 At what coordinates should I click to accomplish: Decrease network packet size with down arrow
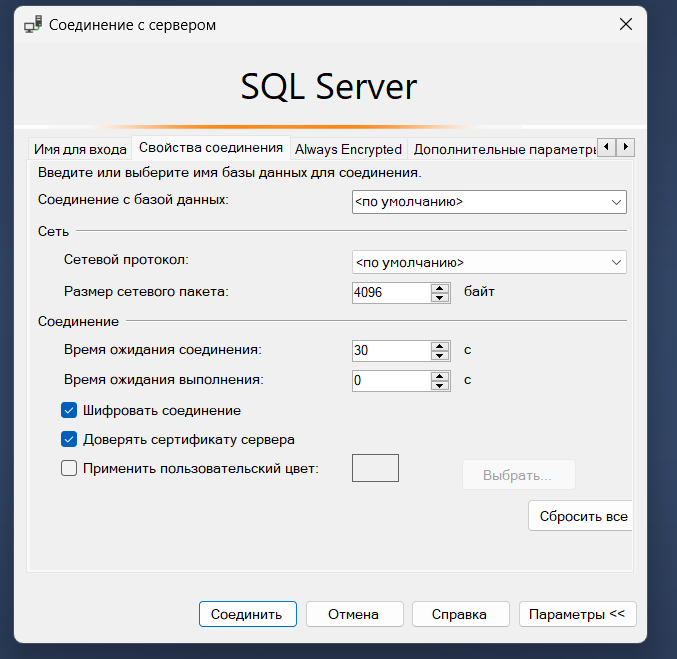coord(440,298)
